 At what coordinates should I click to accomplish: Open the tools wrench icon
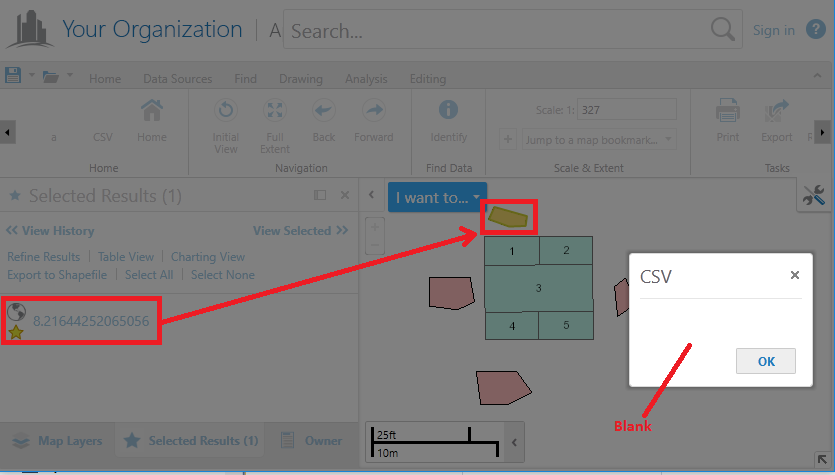pos(814,195)
